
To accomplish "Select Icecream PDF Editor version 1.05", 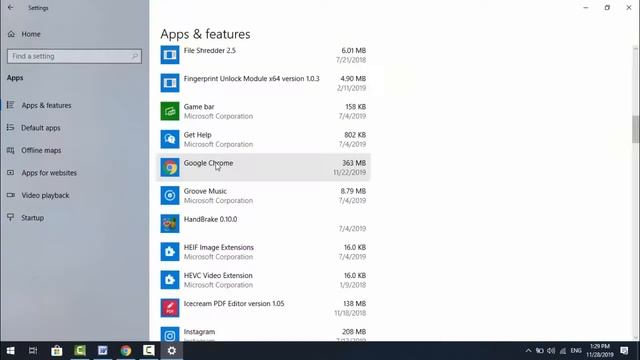I will [234, 304].
